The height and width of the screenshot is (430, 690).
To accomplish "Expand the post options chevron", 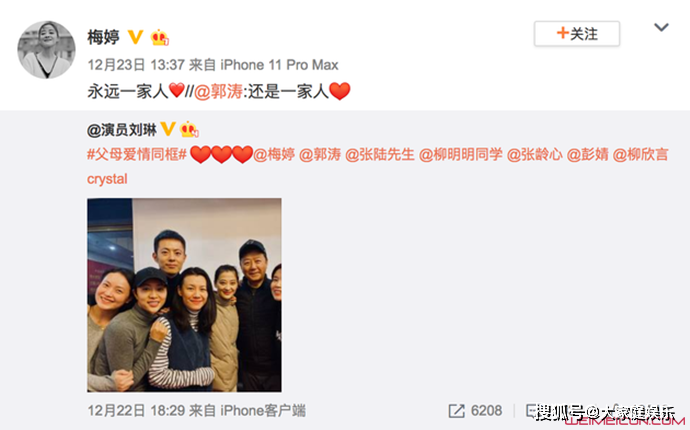I will point(661,28).
